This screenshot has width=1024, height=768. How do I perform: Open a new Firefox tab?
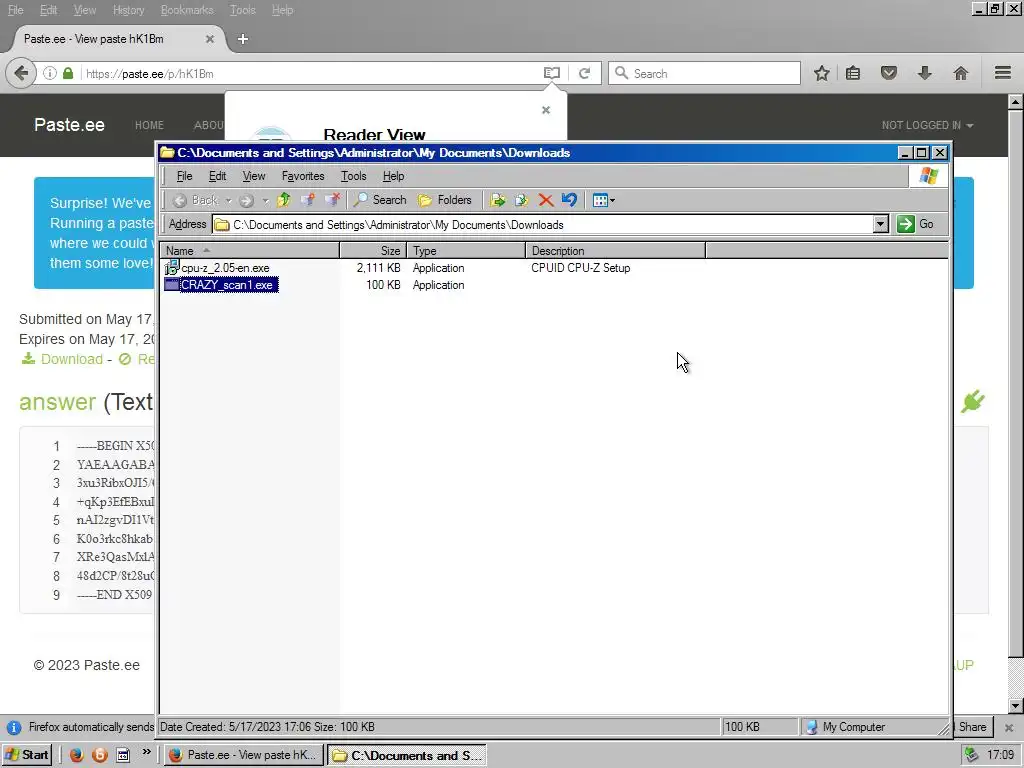coord(242,39)
